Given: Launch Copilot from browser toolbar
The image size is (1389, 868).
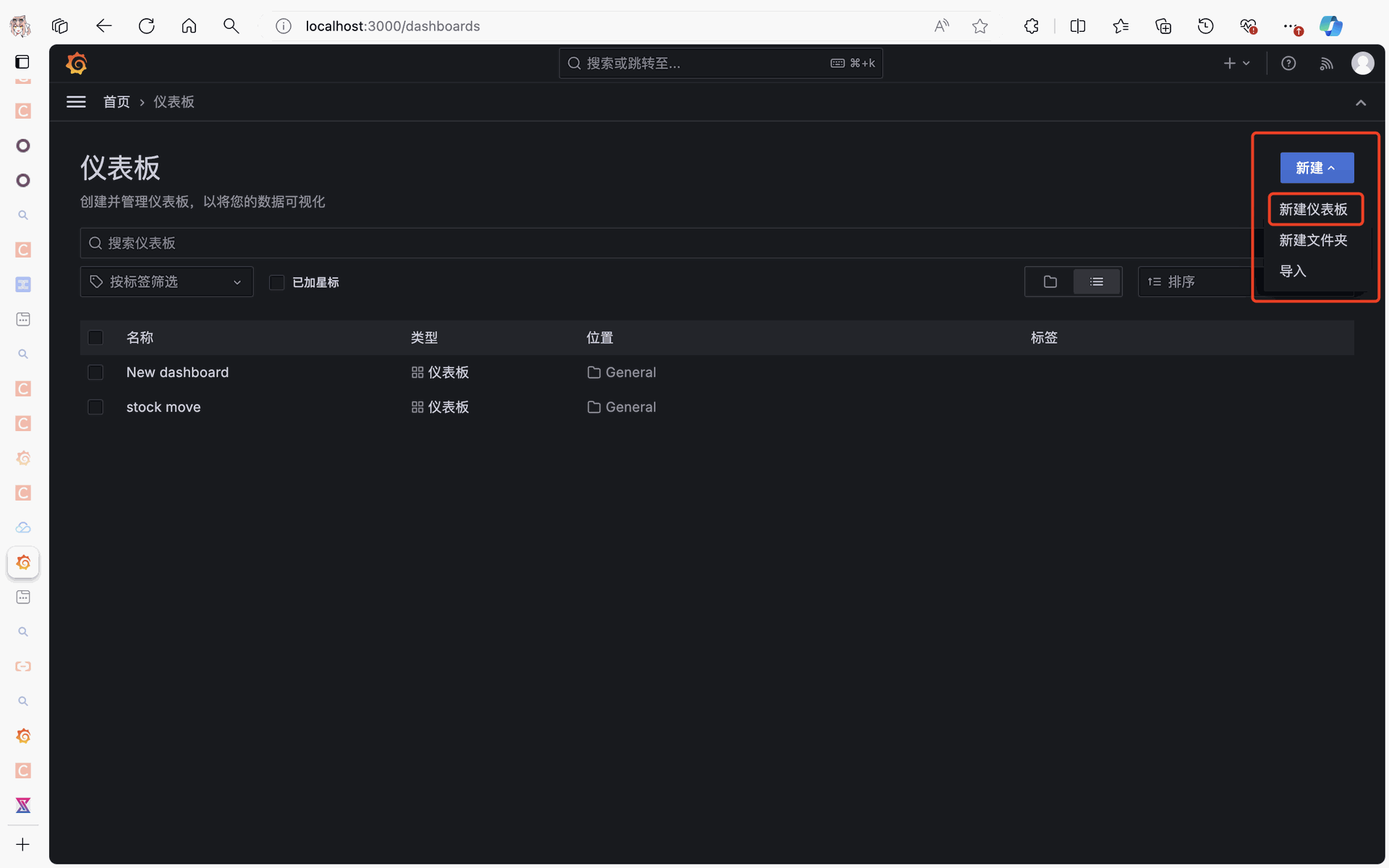Looking at the screenshot, I should 1331,26.
